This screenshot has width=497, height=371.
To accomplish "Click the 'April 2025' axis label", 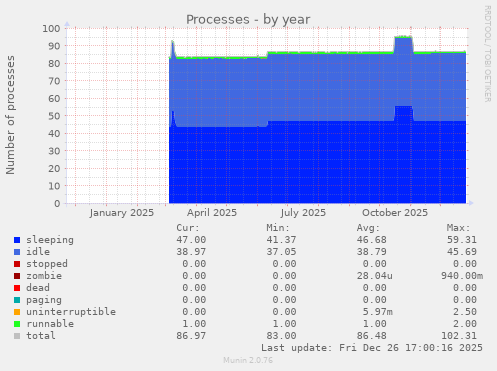I will pyautogui.click(x=212, y=213).
